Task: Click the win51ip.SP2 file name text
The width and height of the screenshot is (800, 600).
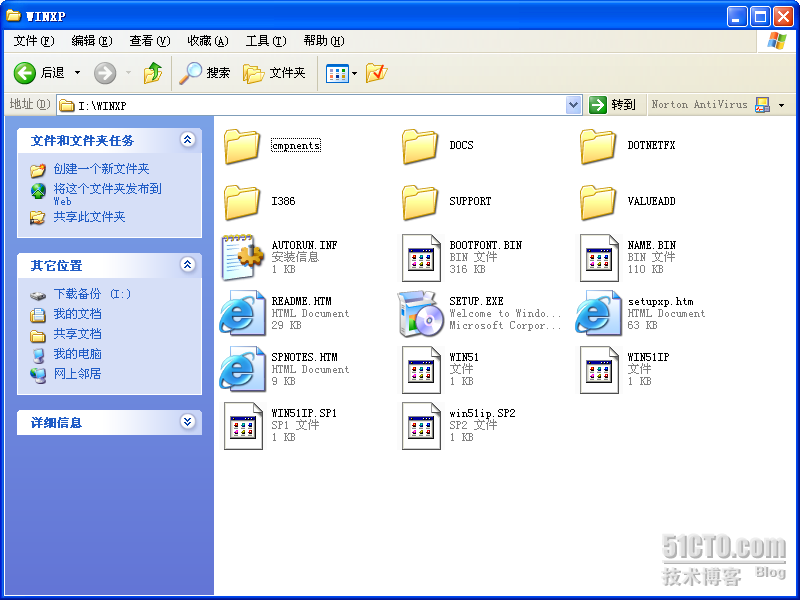Action: tap(482, 414)
